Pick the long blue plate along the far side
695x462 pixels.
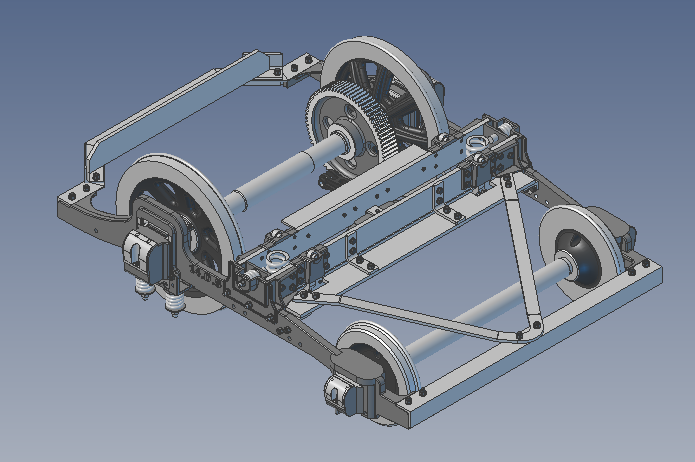[177, 112]
